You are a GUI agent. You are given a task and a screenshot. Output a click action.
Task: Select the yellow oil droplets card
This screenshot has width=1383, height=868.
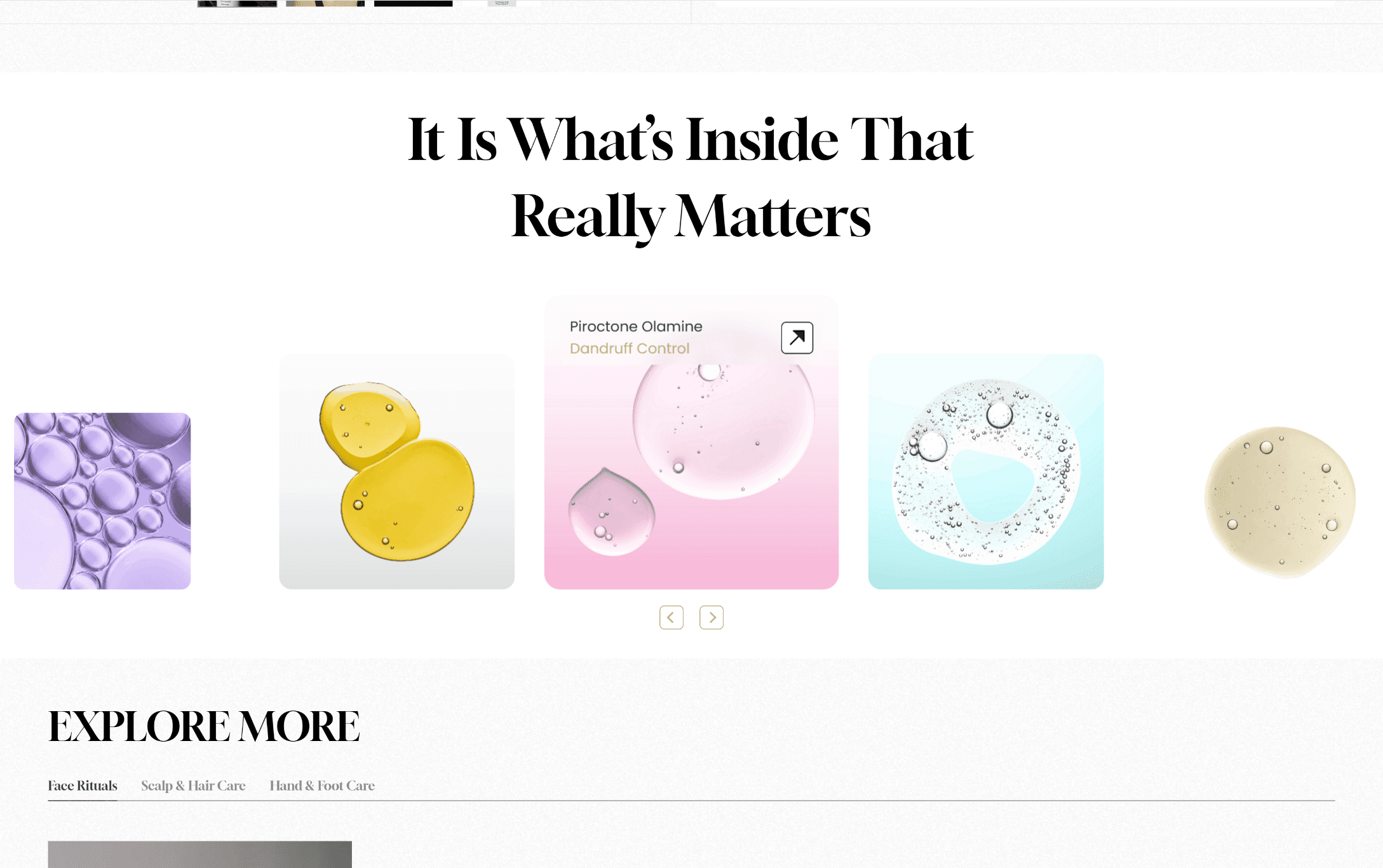(x=397, y=472)
